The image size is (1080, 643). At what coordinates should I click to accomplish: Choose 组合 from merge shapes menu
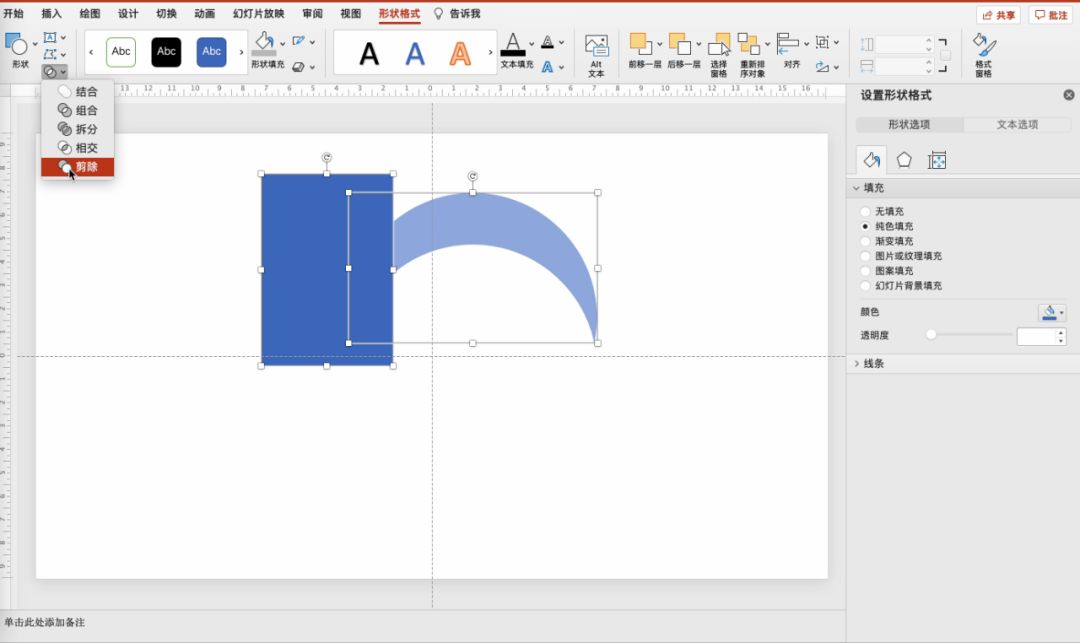pos(77,110)
